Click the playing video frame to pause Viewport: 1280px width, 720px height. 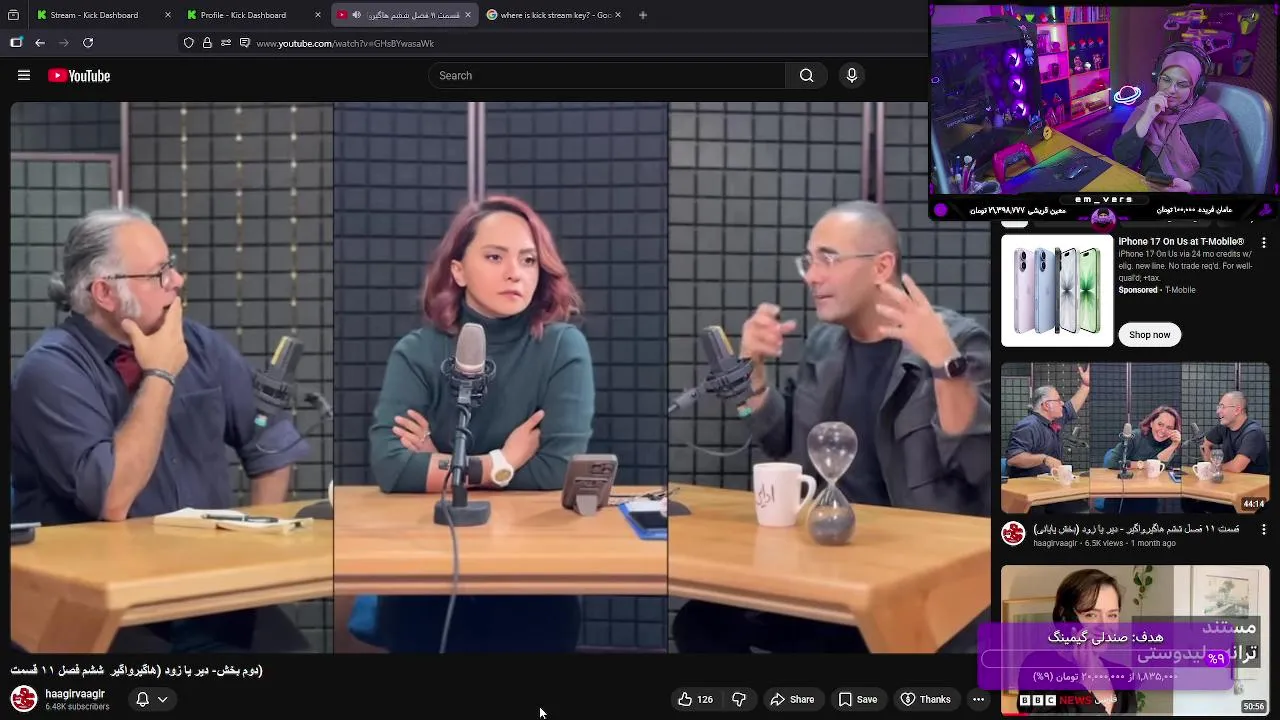click(500, 377)
